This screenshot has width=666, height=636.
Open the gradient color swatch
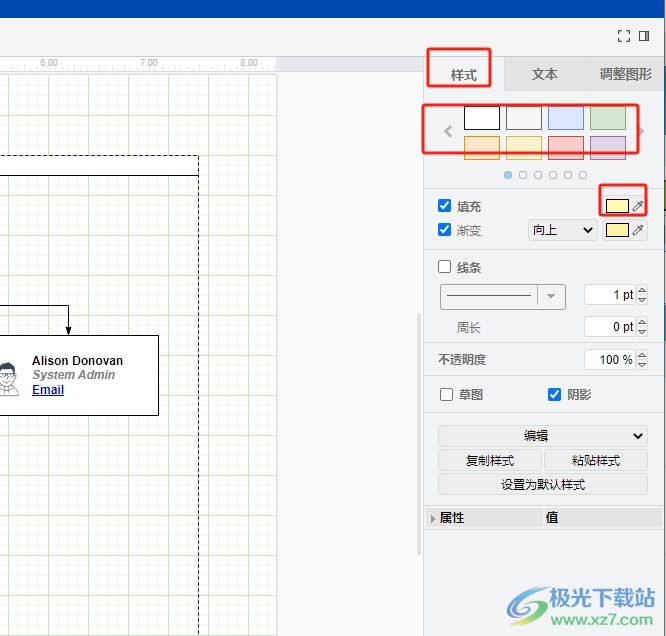(x=617, y=230)
